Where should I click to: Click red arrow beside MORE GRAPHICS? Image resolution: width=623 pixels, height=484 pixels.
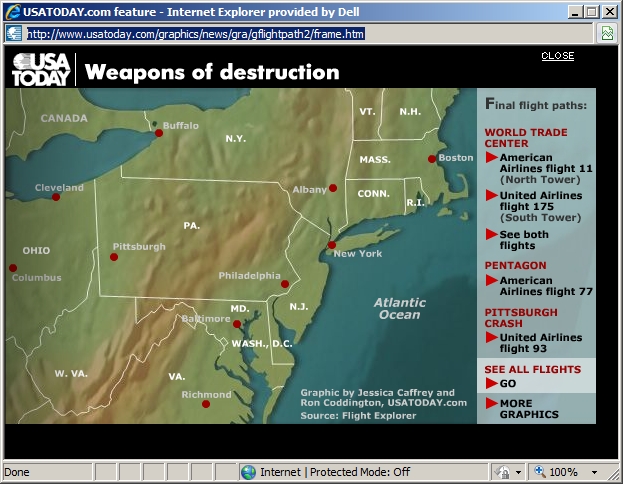pyautogui.click(x=491, y=403)
